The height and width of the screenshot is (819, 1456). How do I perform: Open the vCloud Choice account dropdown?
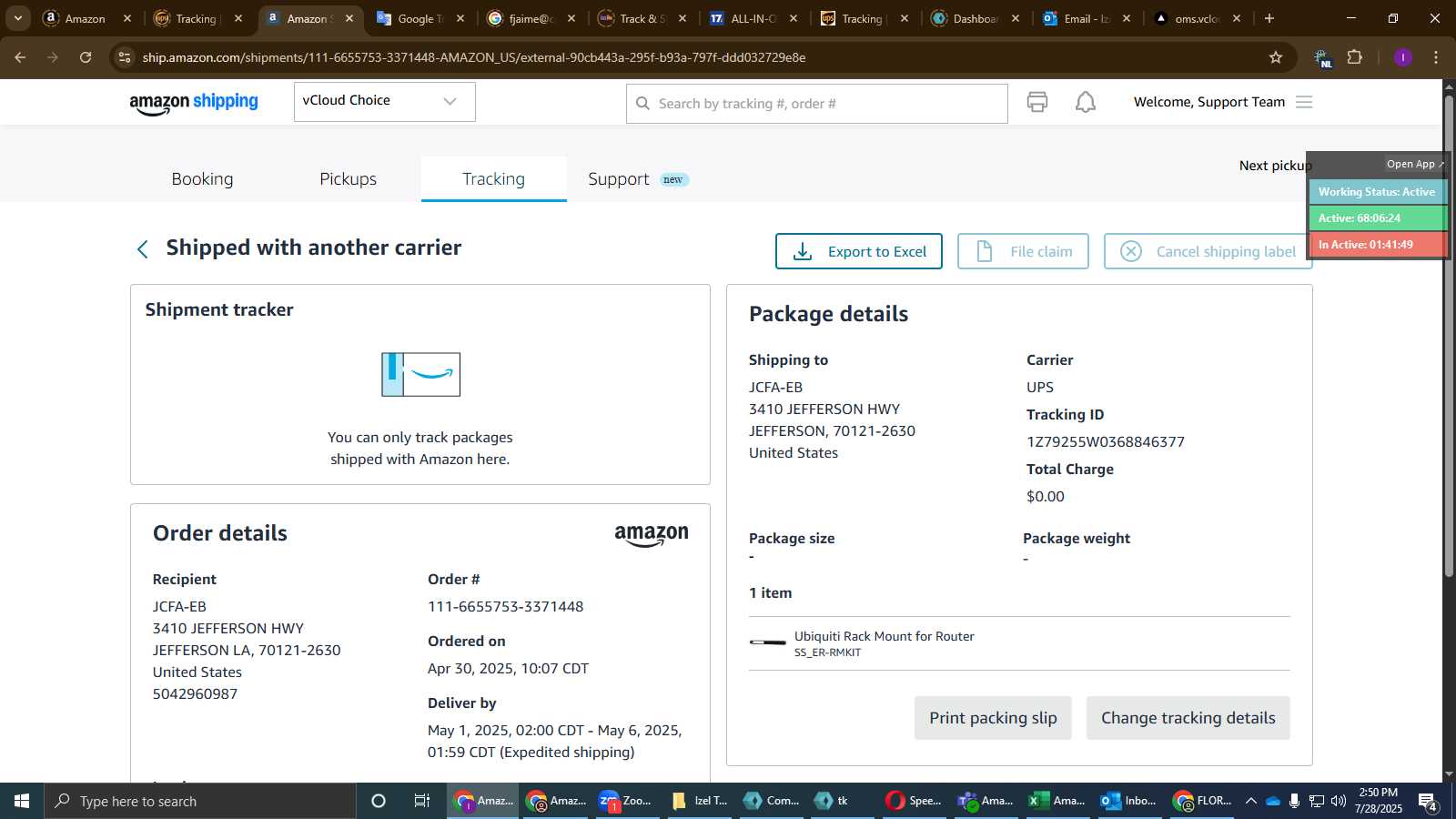[384, 101]
